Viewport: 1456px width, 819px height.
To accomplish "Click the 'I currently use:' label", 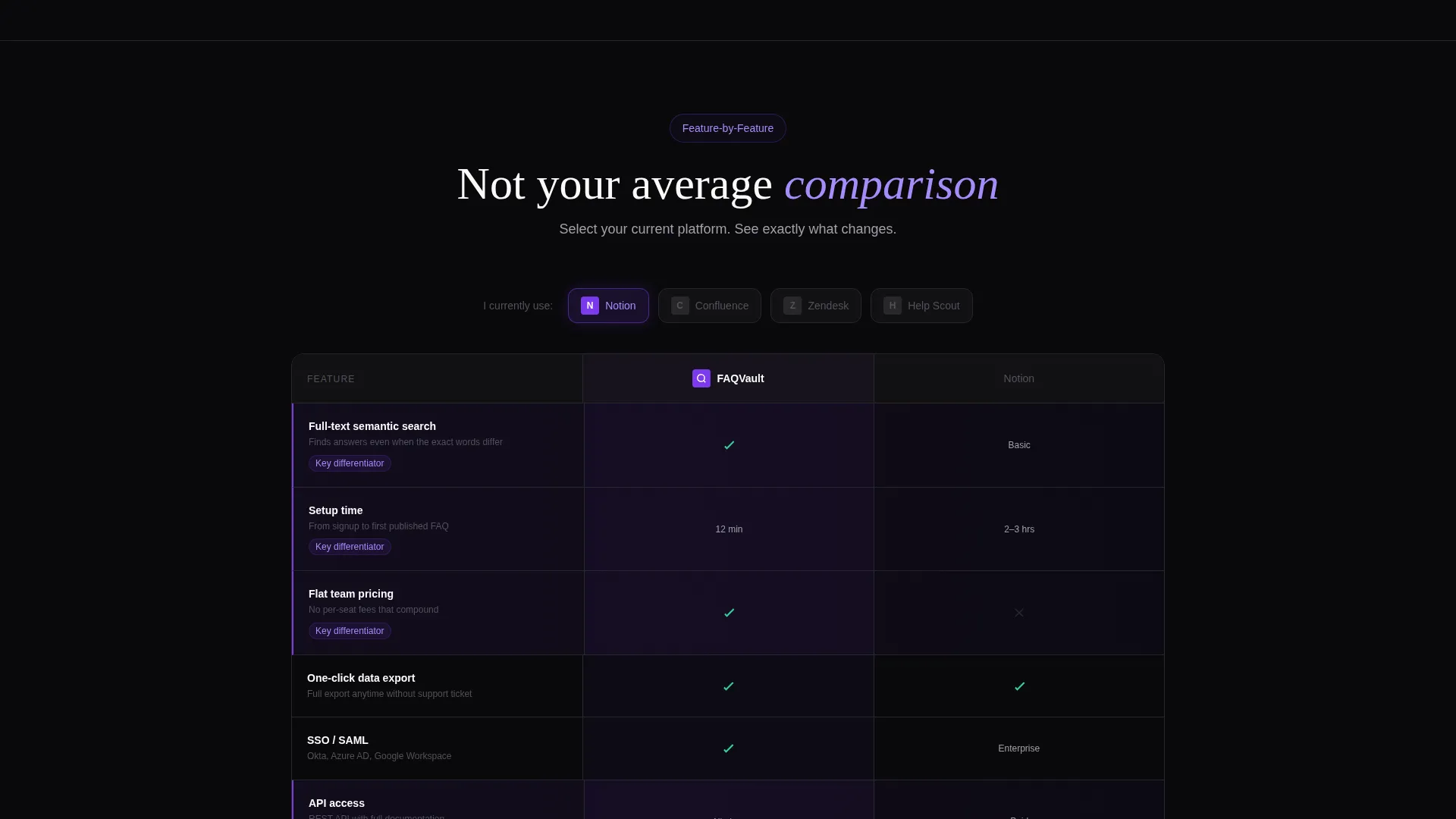I will click(518, 306).
